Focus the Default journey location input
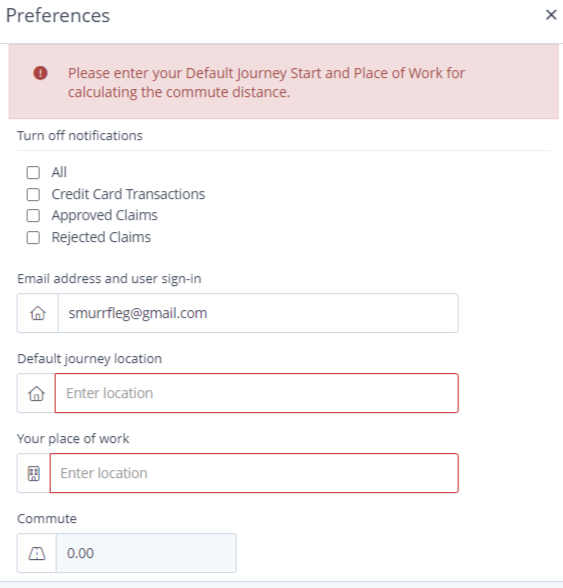 click(x=257, y=393)
